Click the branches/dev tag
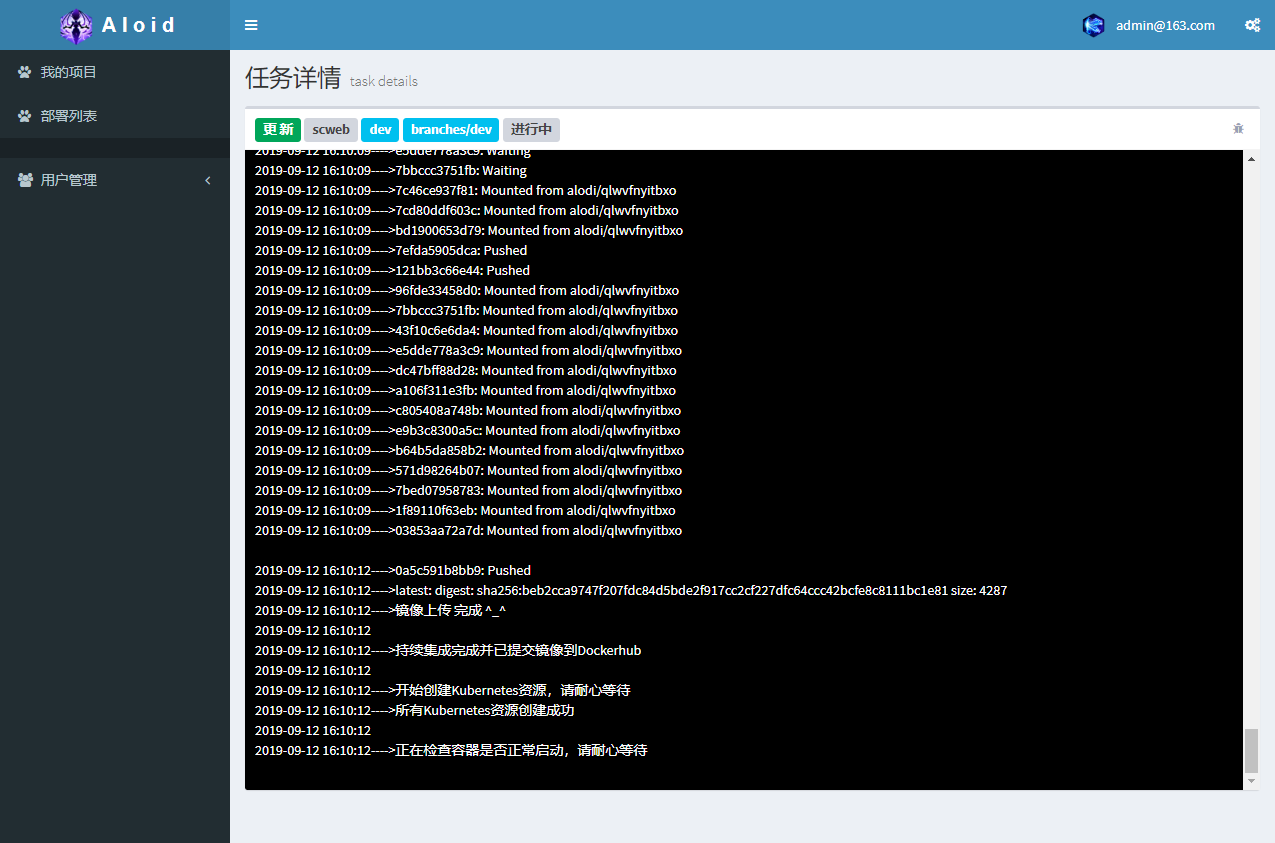Screen dimensions: 1275x843 point(451,130)
